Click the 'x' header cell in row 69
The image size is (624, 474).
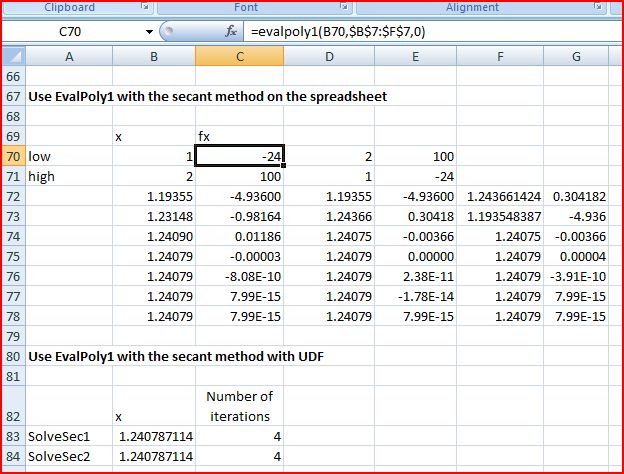point(154,136)
